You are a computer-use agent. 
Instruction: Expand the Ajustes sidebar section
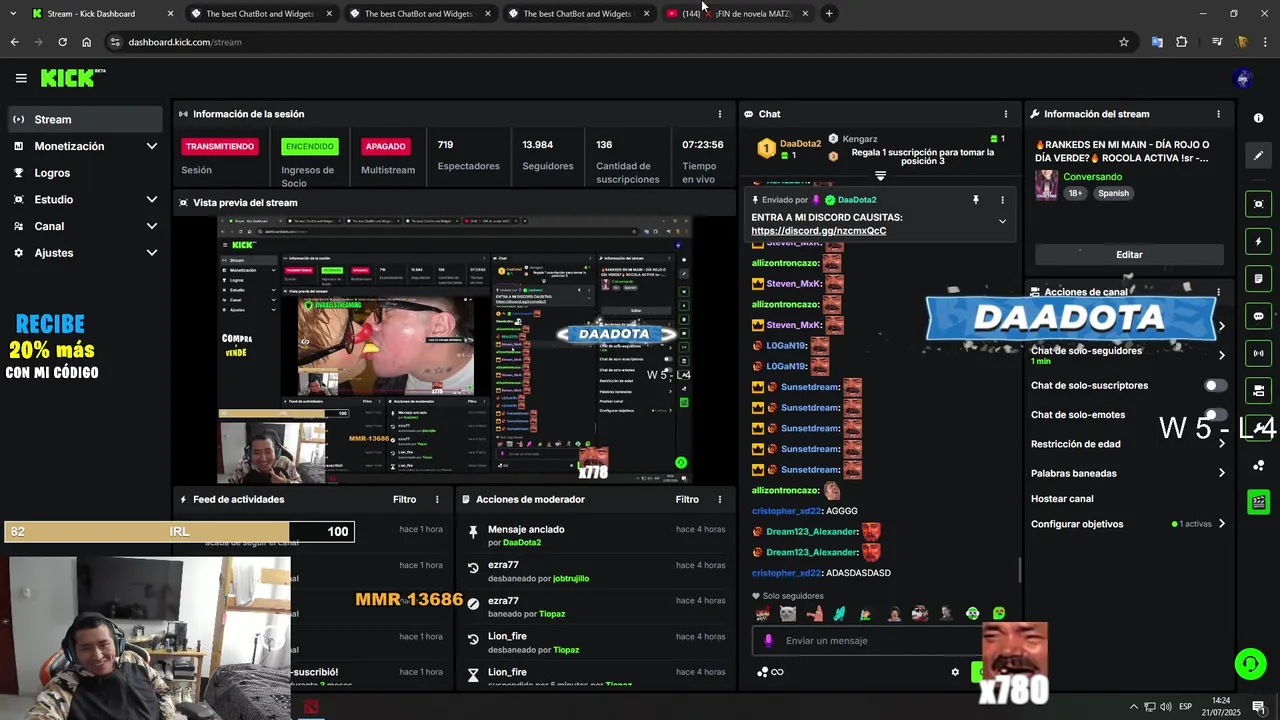tap(152, 253)
